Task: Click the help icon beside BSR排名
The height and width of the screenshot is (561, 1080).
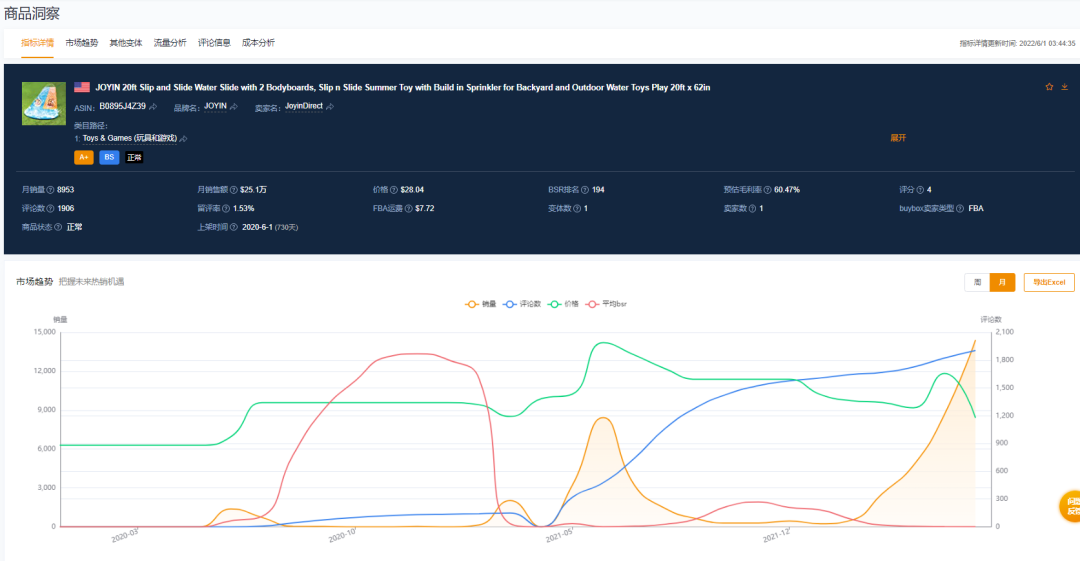Action: click(x=585, y=190)
